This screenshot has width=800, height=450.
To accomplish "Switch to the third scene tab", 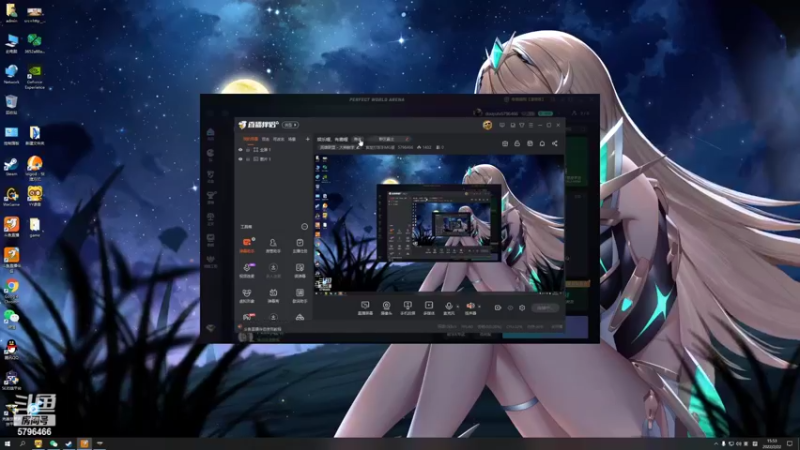I will pos(279,139).
